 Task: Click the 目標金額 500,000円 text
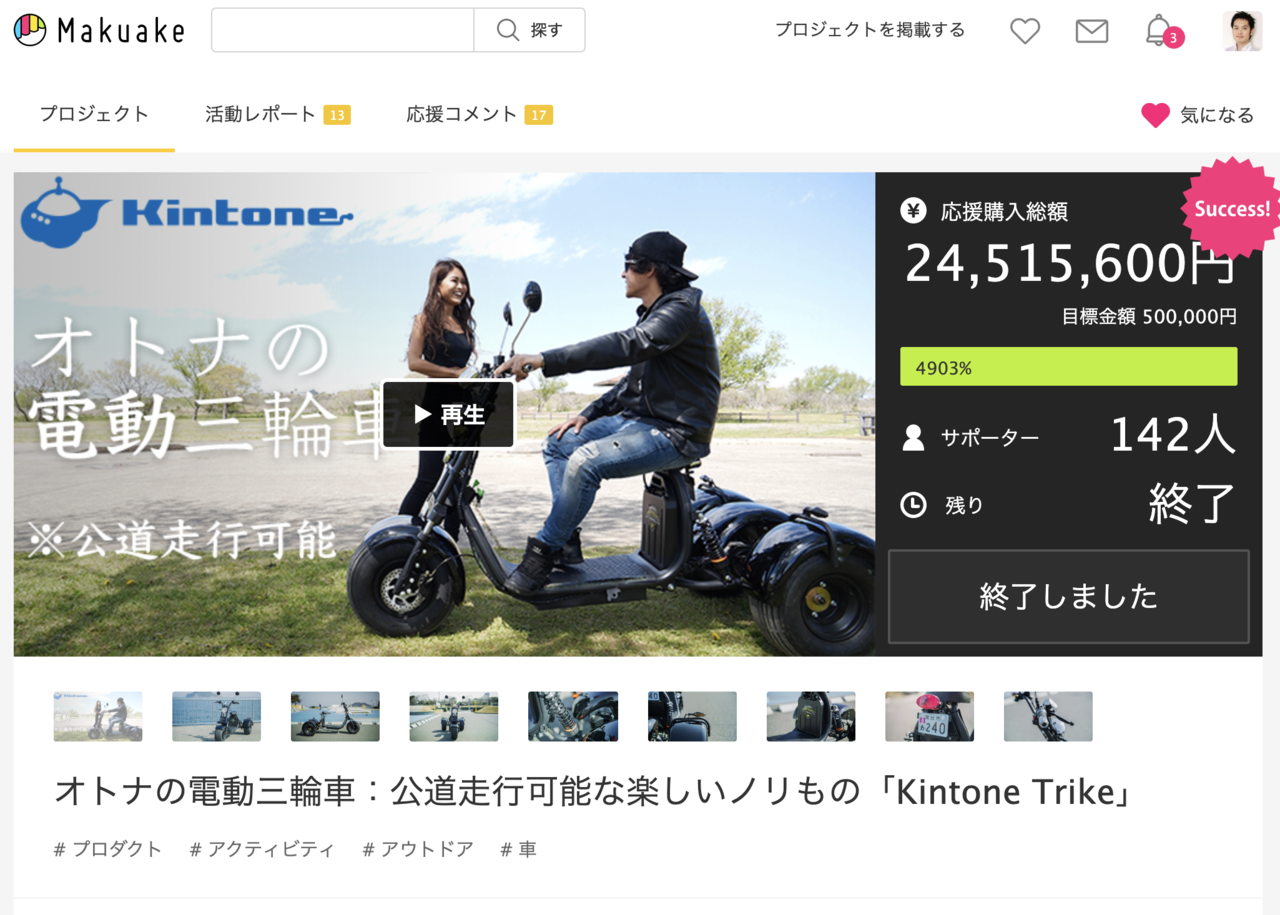pos(1149,317)
